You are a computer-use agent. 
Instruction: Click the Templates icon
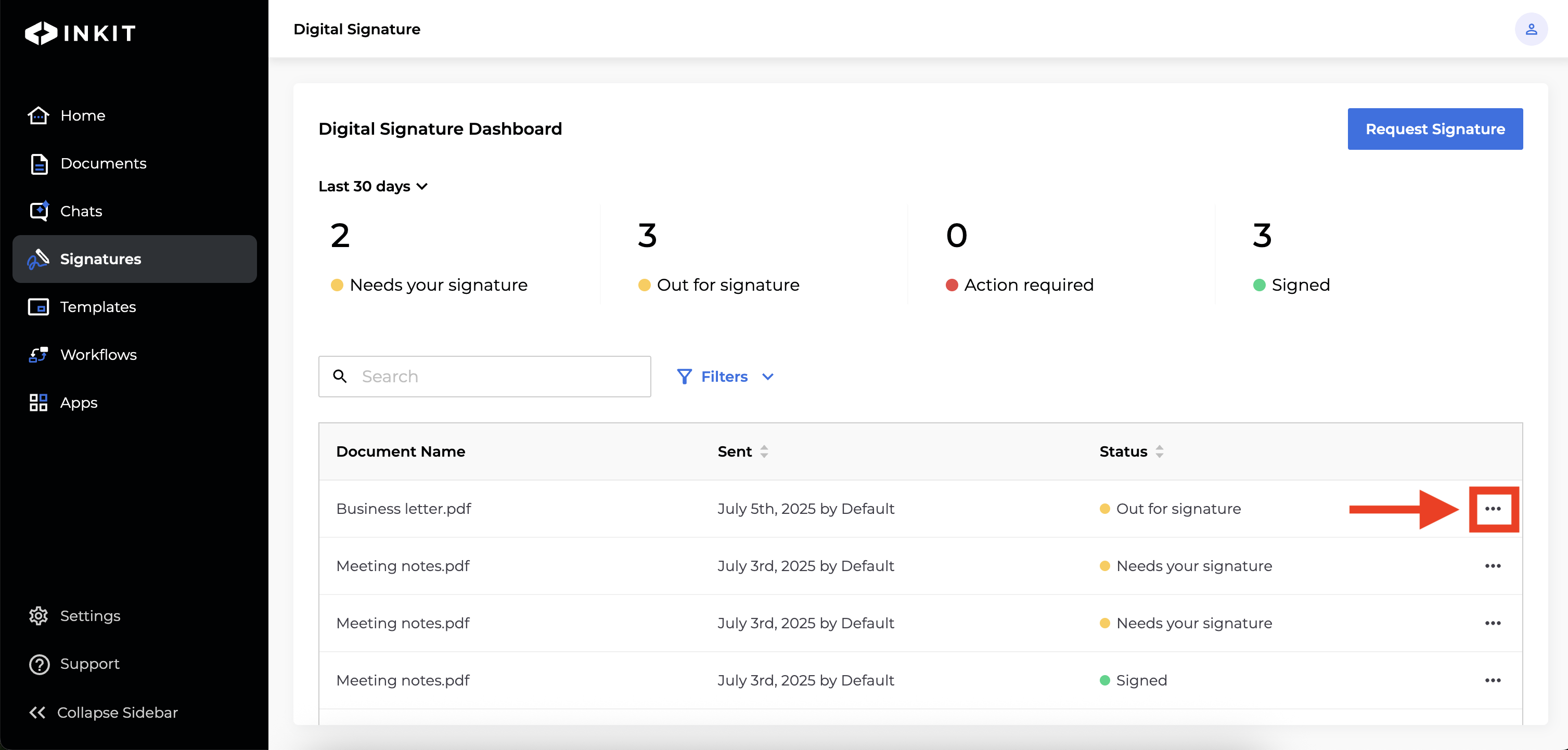[38, 307]
